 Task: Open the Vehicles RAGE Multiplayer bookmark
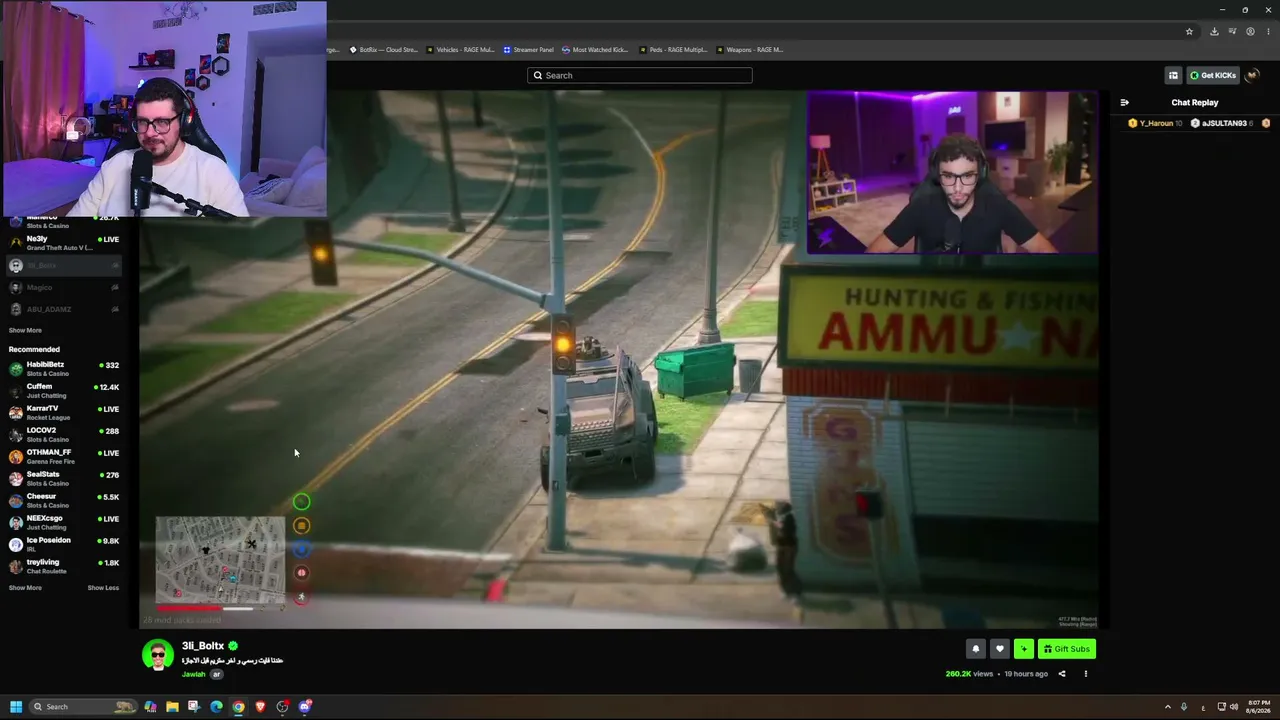461,50
